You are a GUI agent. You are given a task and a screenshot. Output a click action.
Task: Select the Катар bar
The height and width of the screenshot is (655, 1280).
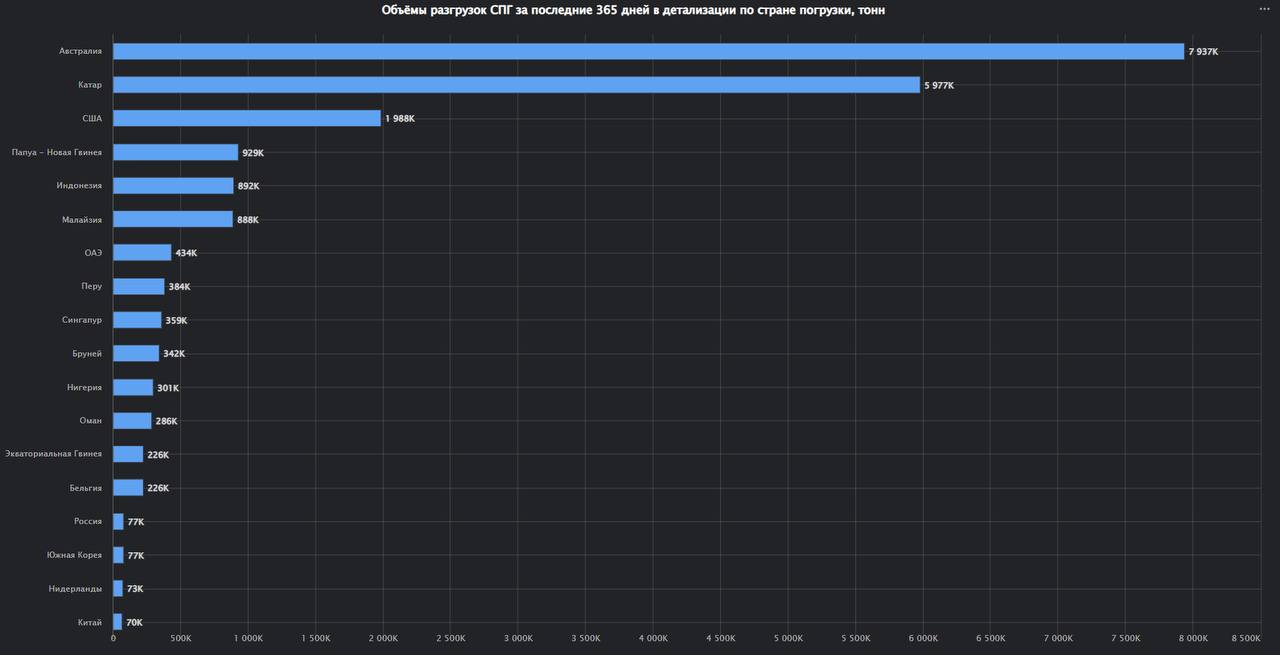[x=516, y=85]
